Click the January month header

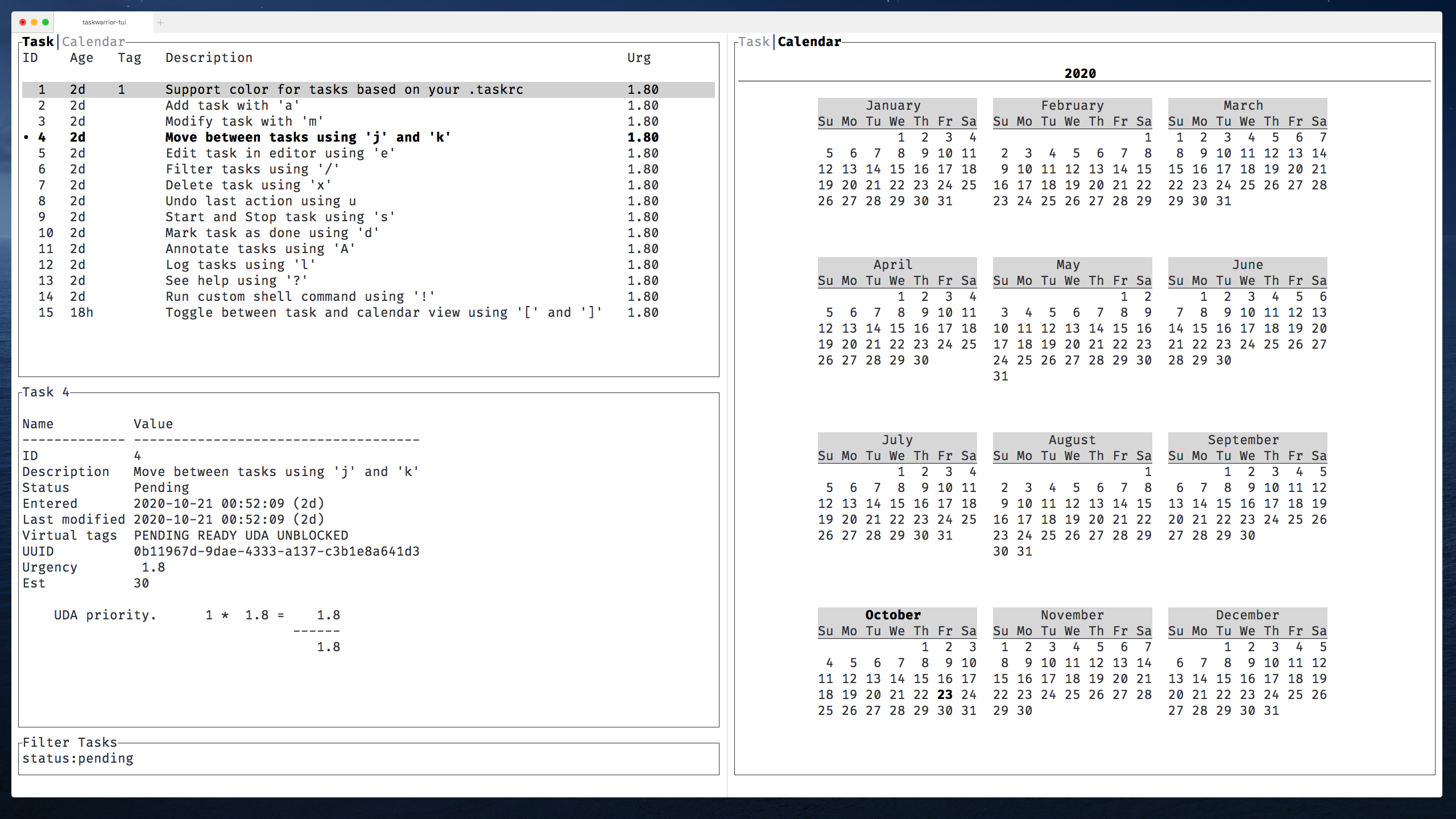893,105
